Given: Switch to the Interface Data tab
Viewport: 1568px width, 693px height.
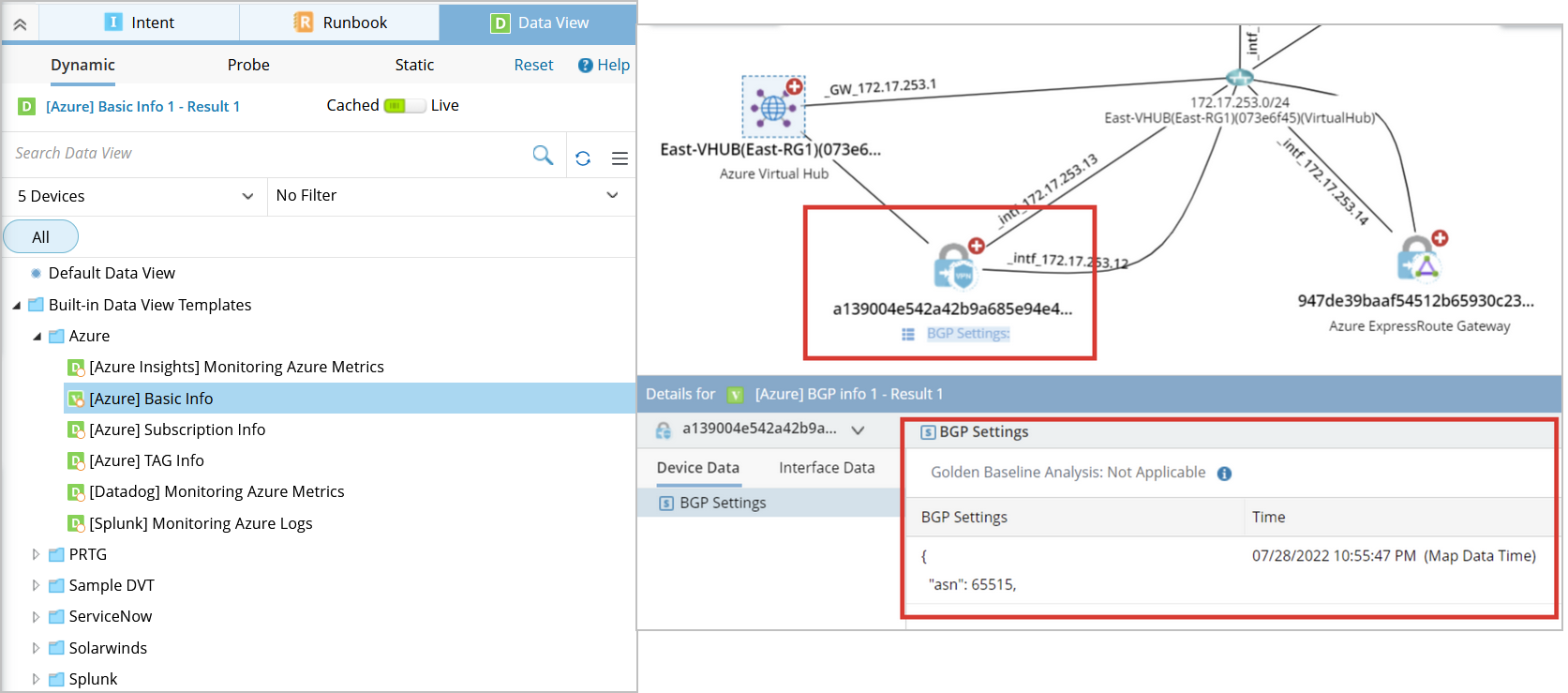Looking at the screenshot, I should tap(826, 467).
